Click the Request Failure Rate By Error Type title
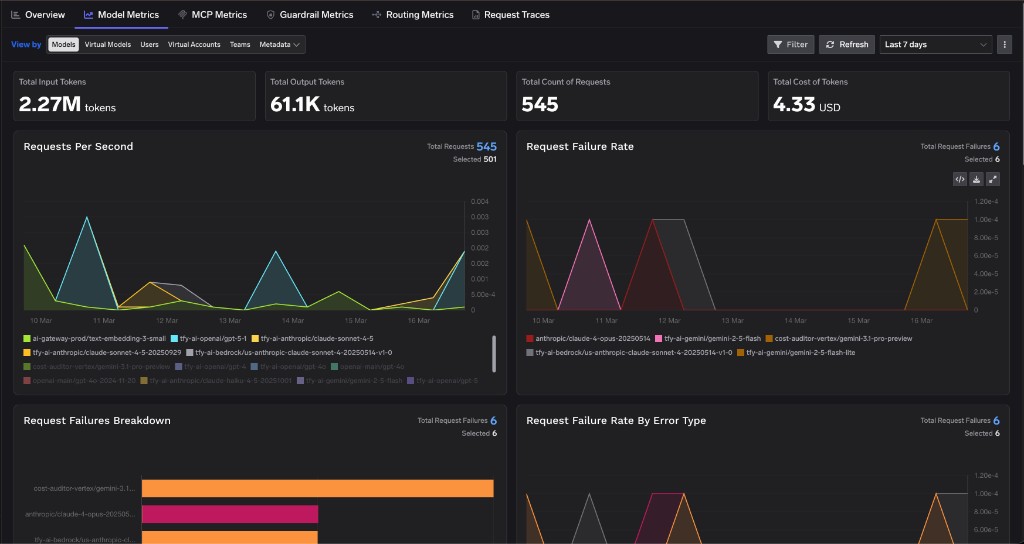The height and width of the screenshot is (544, 1024). point(616,421)
